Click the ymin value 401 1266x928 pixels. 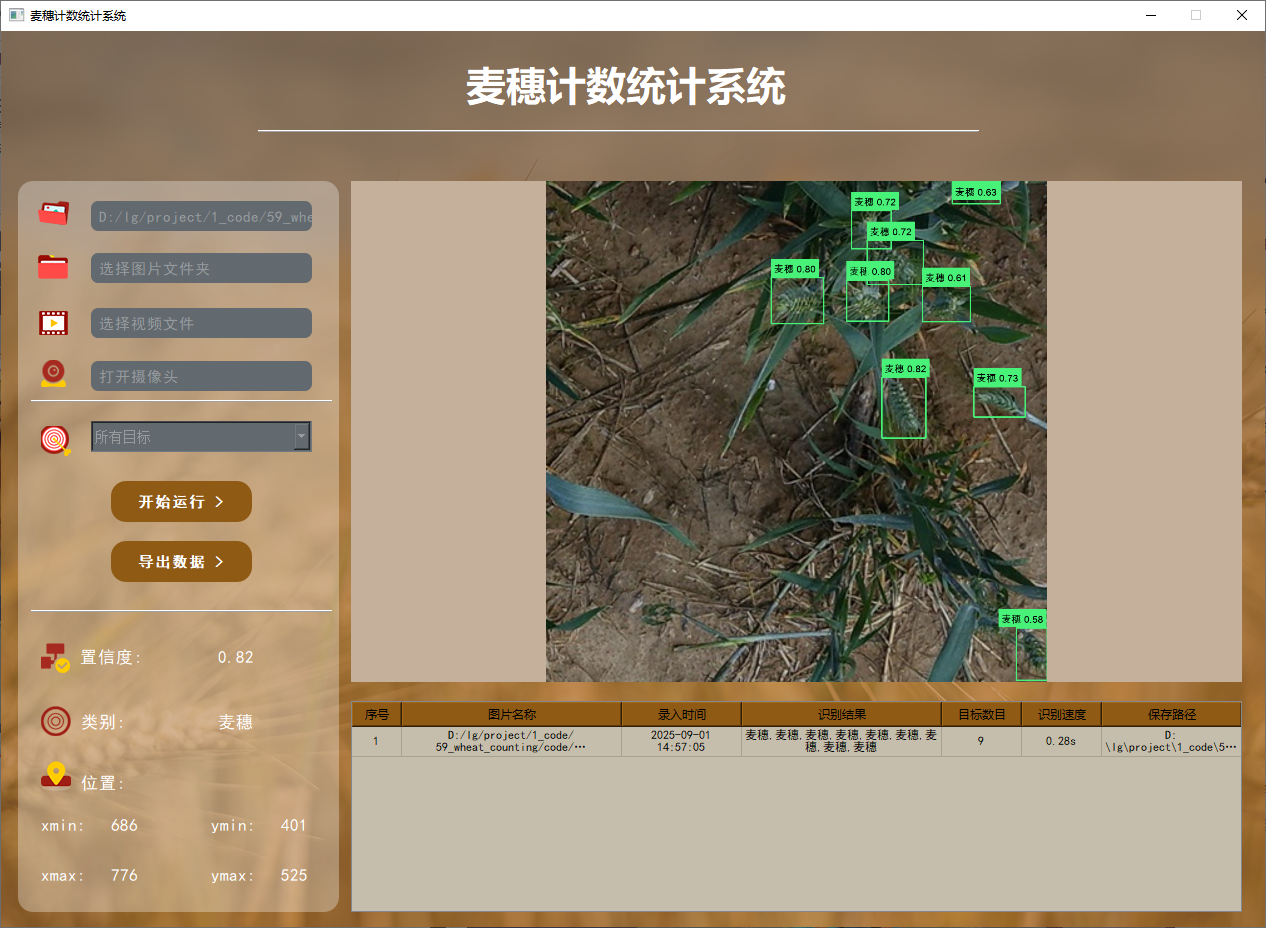293,825
